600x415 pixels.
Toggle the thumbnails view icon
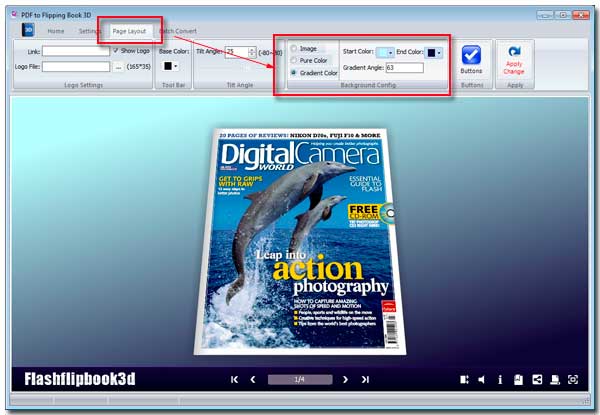click(464, 379)
